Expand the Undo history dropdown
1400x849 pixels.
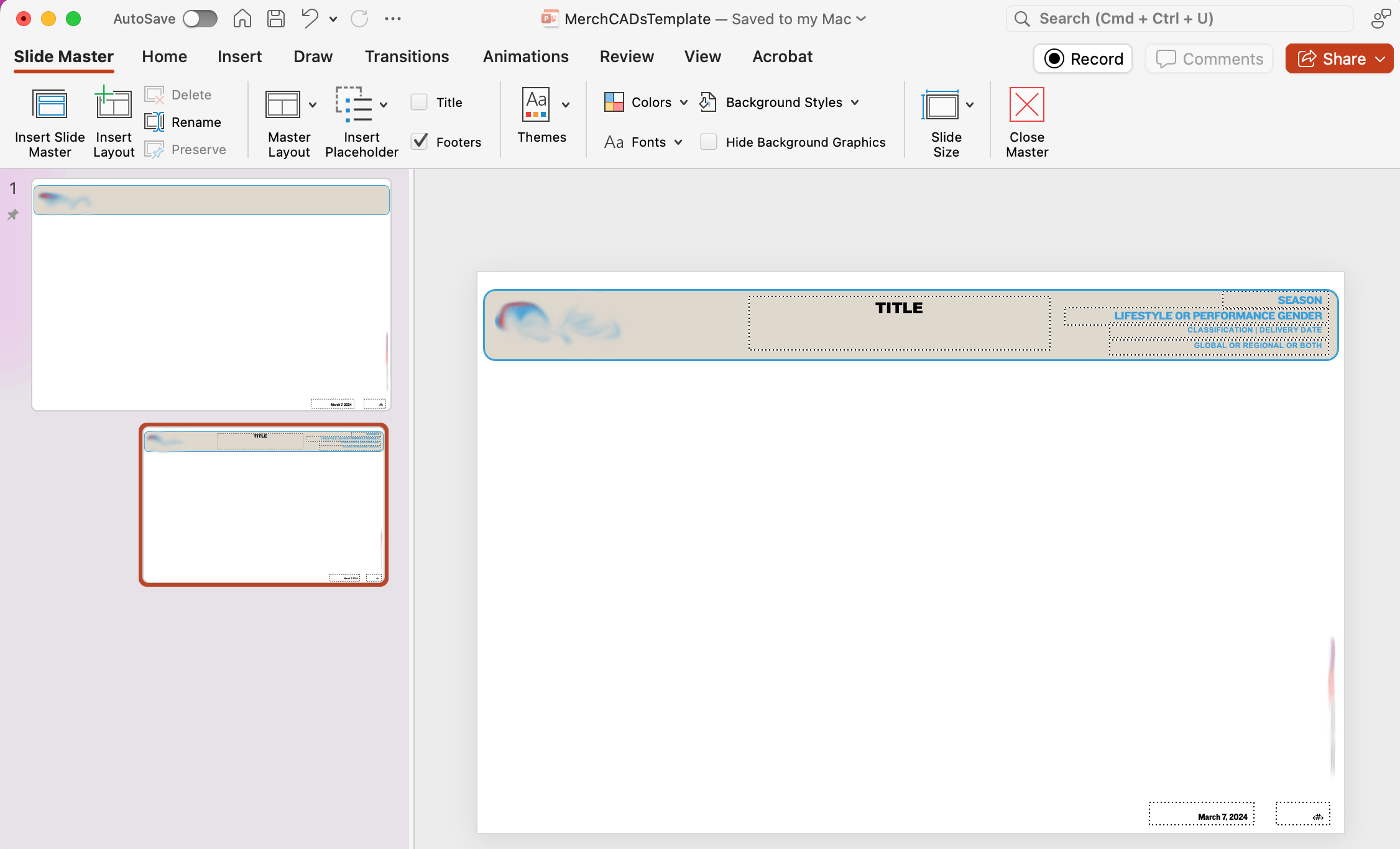333,19
